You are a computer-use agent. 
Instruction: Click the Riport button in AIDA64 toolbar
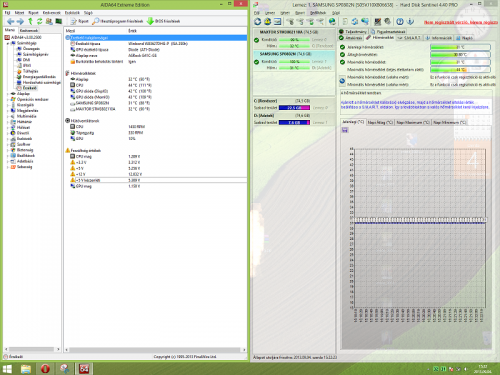[80, 21]
